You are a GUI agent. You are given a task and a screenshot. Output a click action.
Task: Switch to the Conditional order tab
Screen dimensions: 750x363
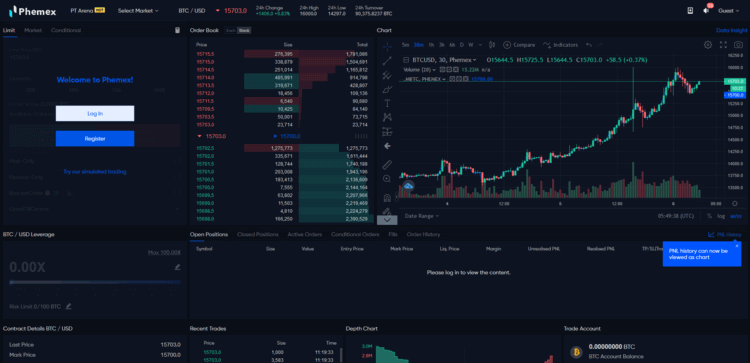[x=66, y=30]
